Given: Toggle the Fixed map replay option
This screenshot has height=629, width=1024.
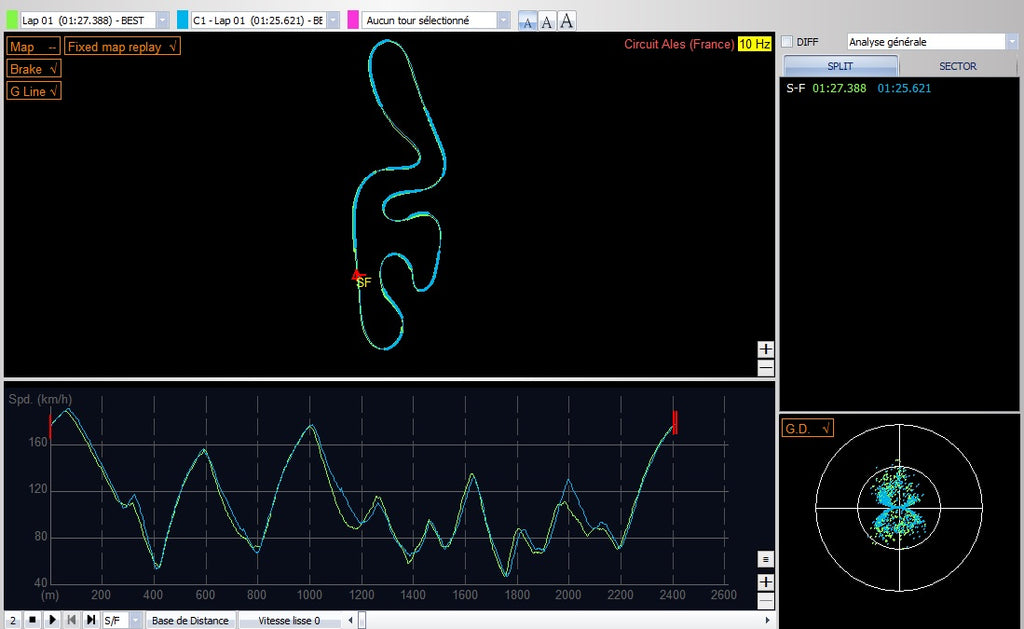Looking at the screenshot, I should tap(122, 47).
